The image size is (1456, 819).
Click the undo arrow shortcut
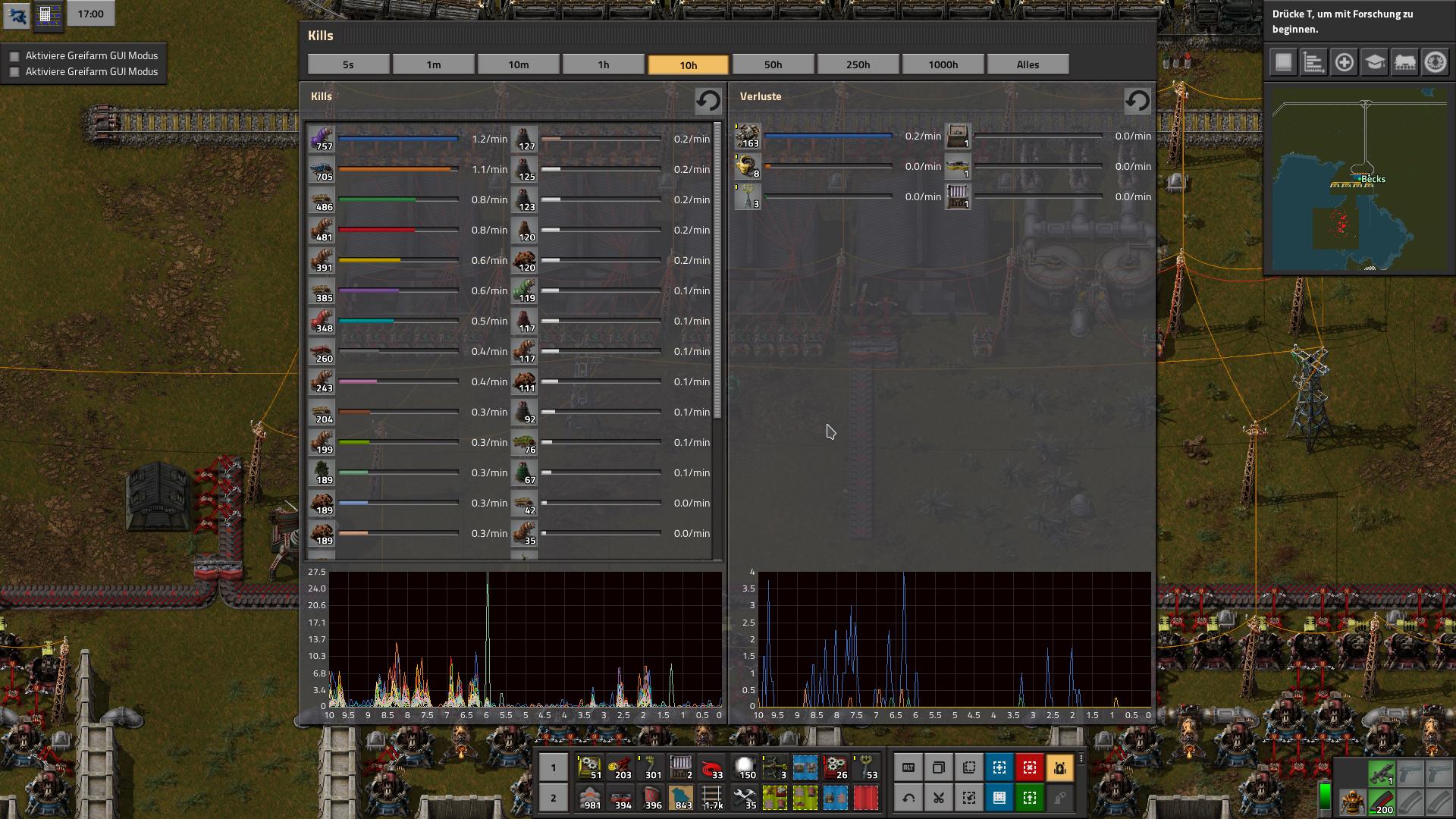(x=908, y=798)
